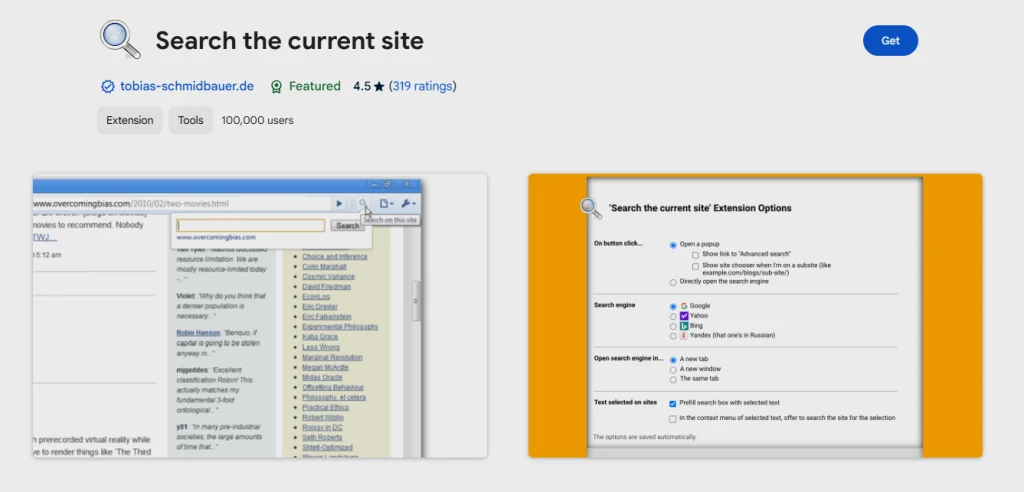This screenshot has width=1024, height=492.
Task: Click the magnifying glass extension logo
Action: point(120,41)
